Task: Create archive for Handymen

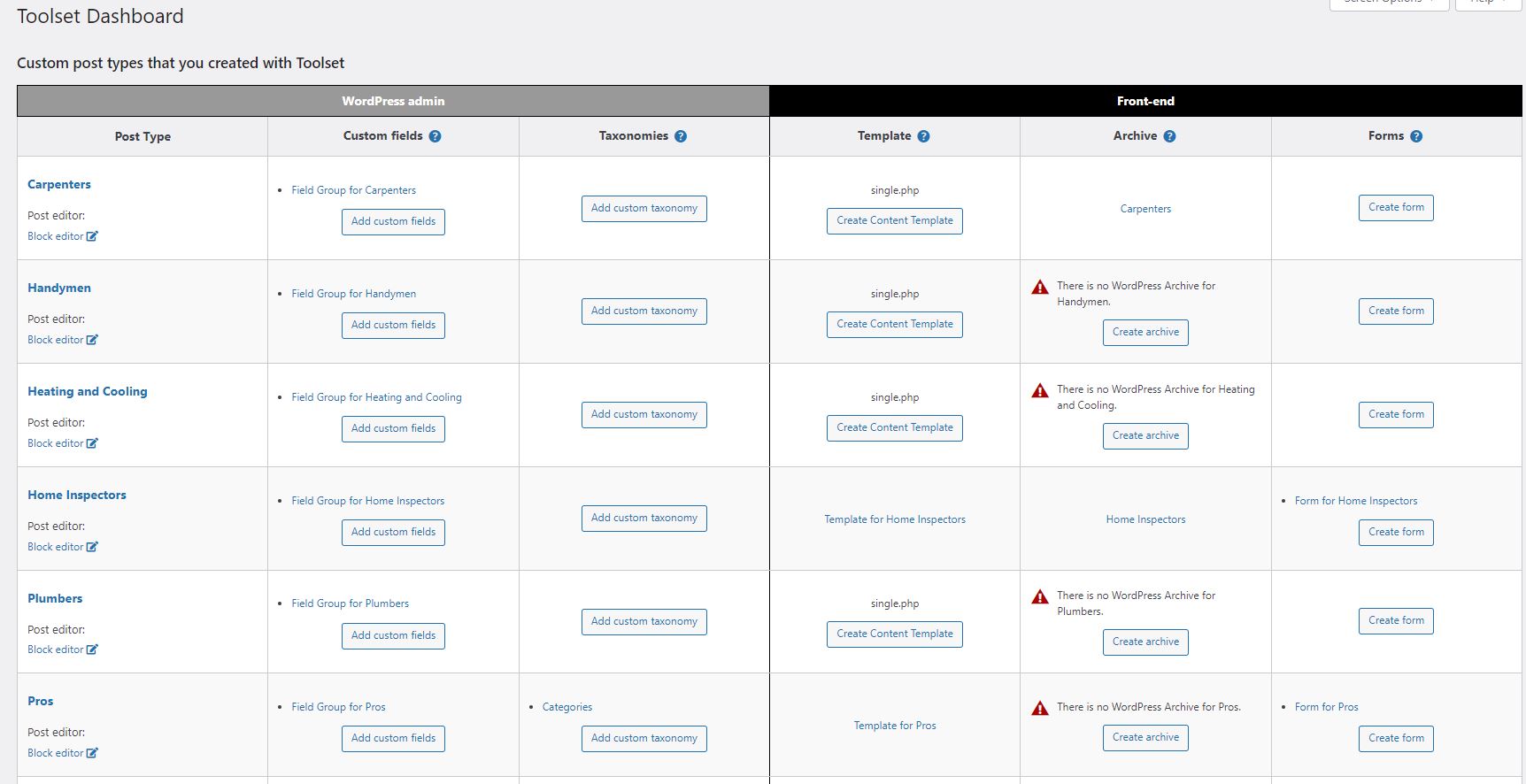Action: [x=1145, y=333]
